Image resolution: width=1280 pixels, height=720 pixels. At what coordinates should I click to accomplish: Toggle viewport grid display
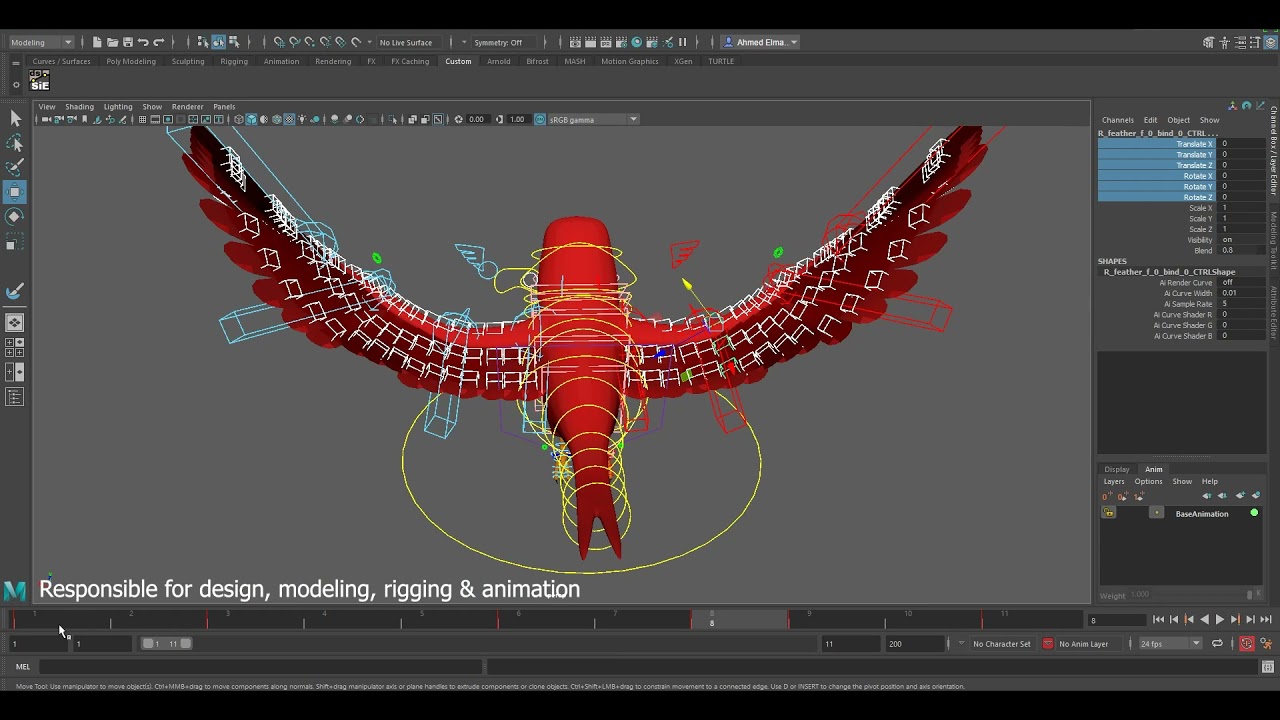pyautogui.click(x=142, y=119)
